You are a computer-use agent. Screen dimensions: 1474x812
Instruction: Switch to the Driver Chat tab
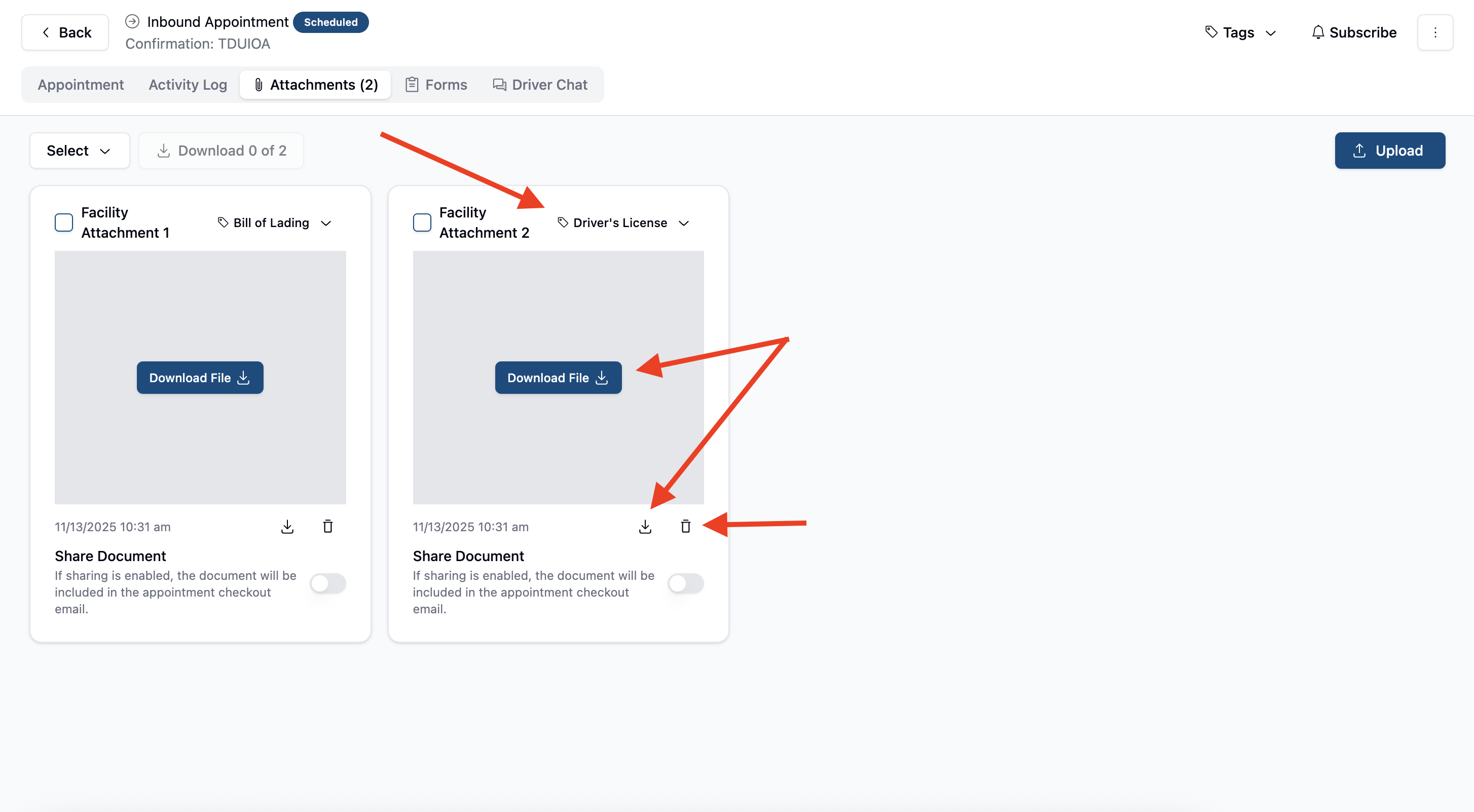click(x=540, y=85)
